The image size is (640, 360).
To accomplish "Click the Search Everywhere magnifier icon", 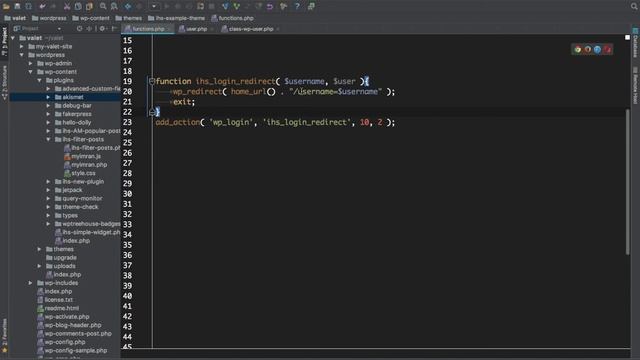I will point(634,6).
